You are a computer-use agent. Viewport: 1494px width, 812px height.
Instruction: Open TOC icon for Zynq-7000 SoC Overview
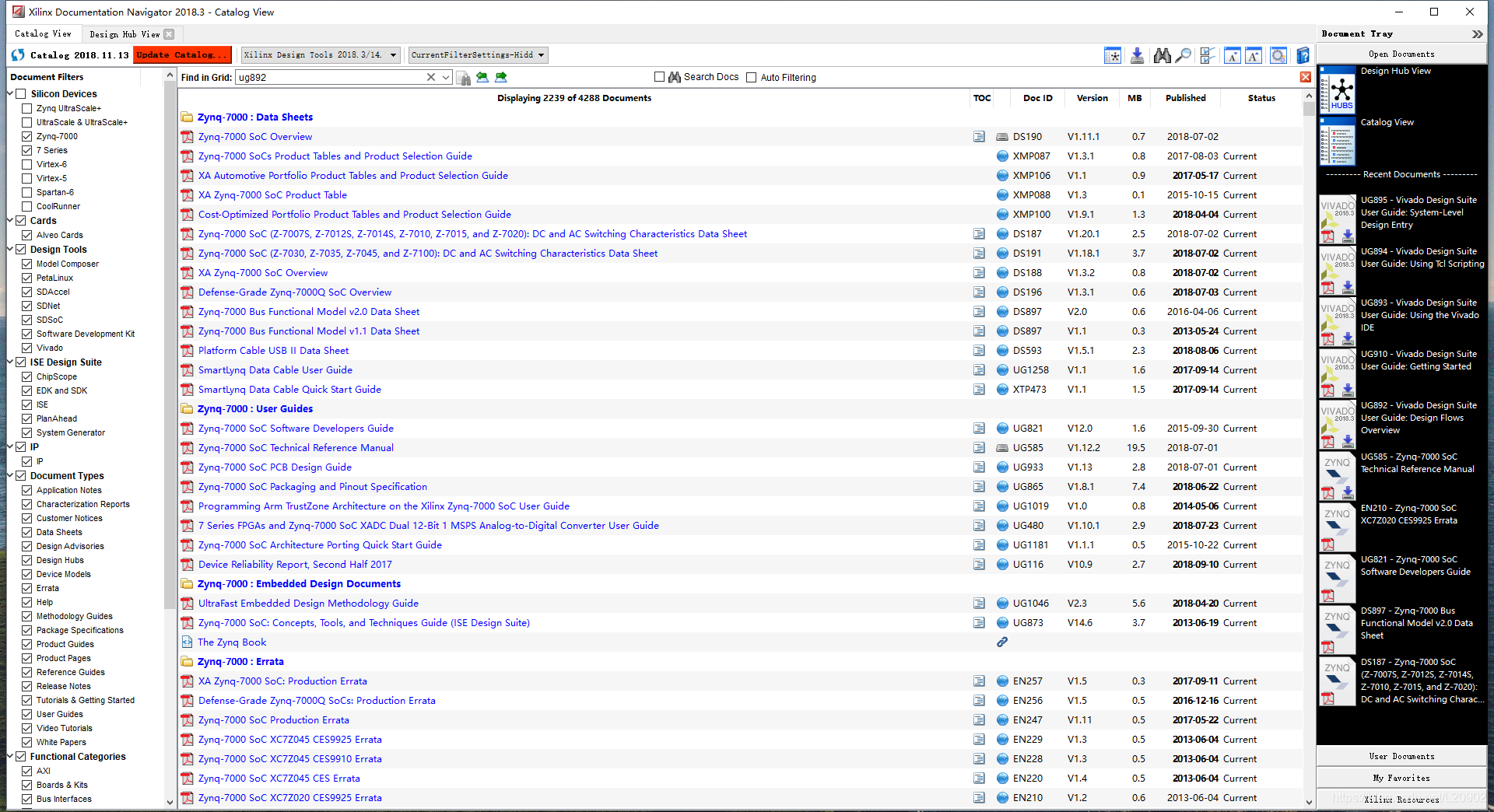pyautogui.click(x=979, y=137)
